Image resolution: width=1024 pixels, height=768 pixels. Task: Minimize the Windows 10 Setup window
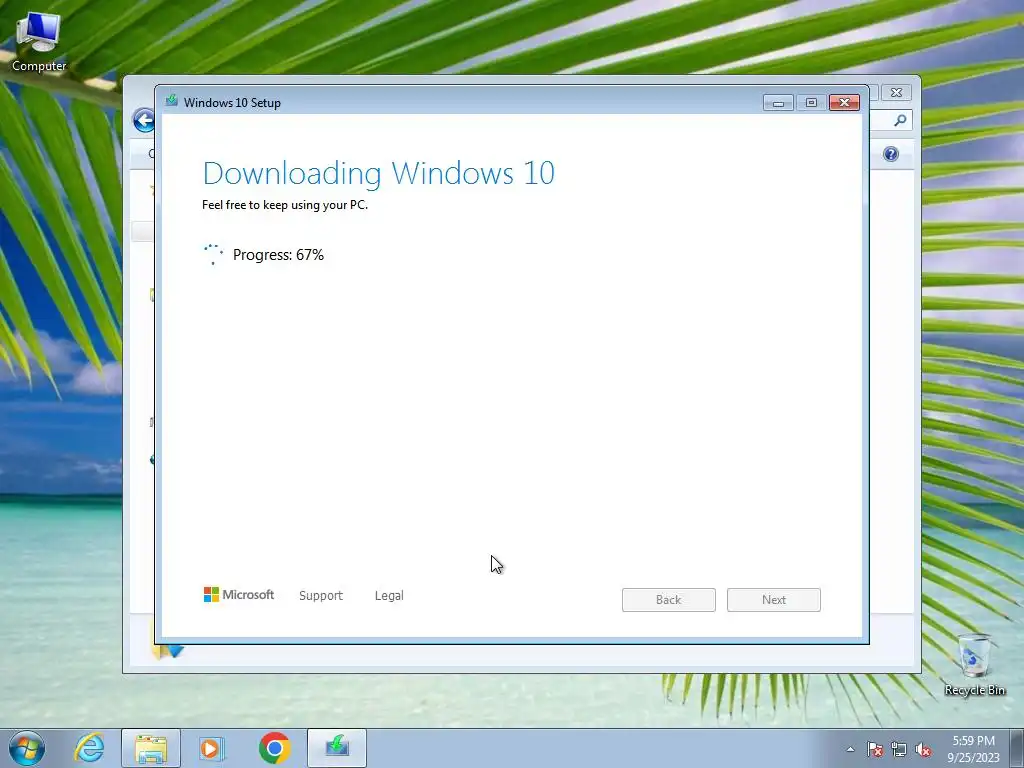(778, 103)
